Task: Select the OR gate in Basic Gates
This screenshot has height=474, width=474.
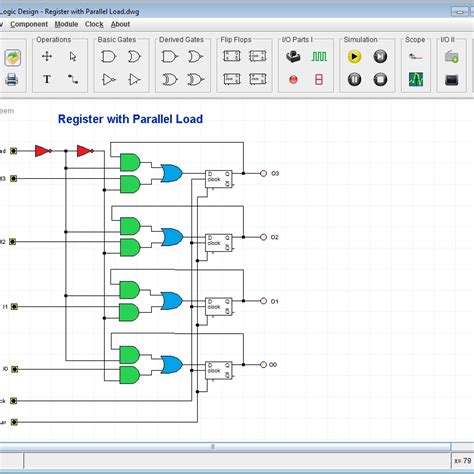Action: click(134, 57)
